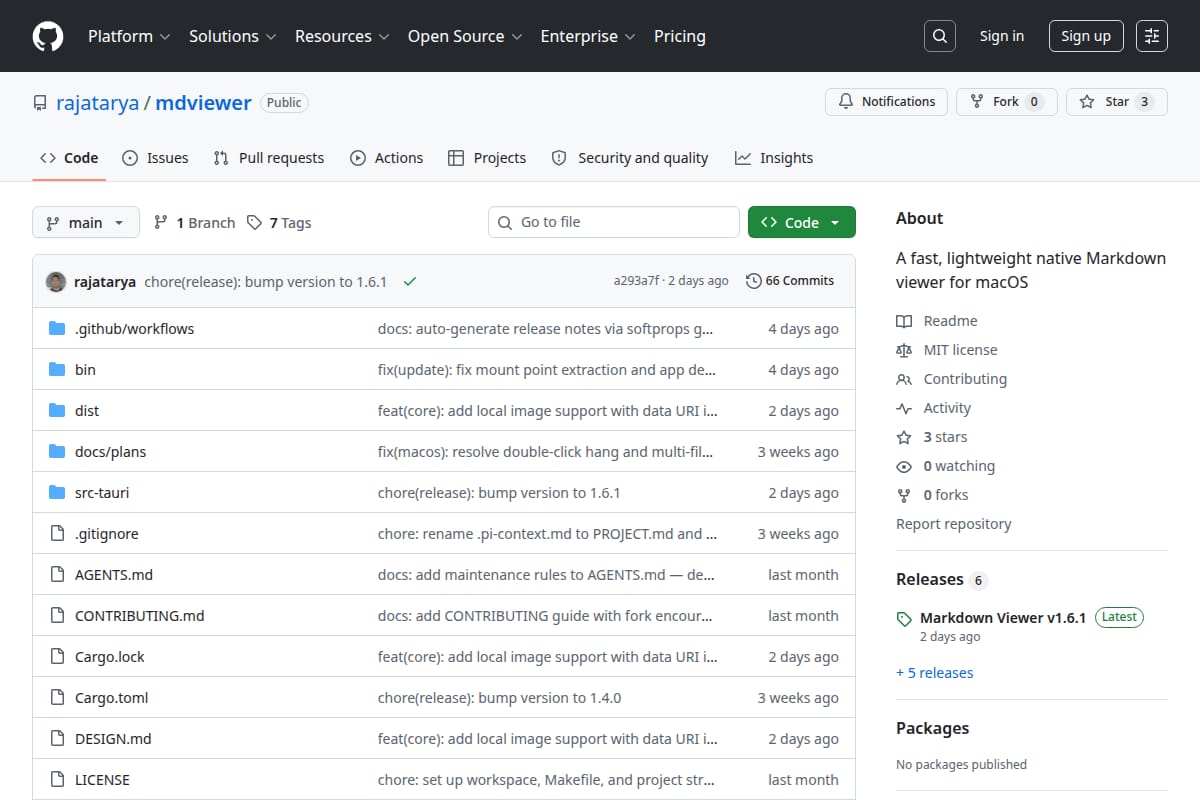Click Report repository link
The height and width of the screenshot is (800, 1200).
click(954, 524)
